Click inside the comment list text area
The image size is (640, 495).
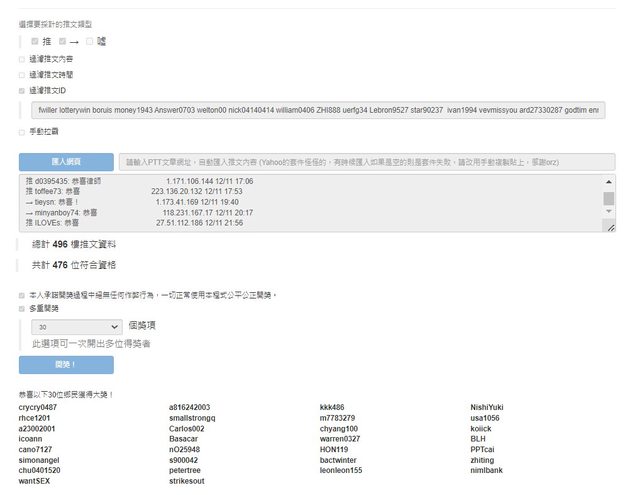tap(310, 203)
